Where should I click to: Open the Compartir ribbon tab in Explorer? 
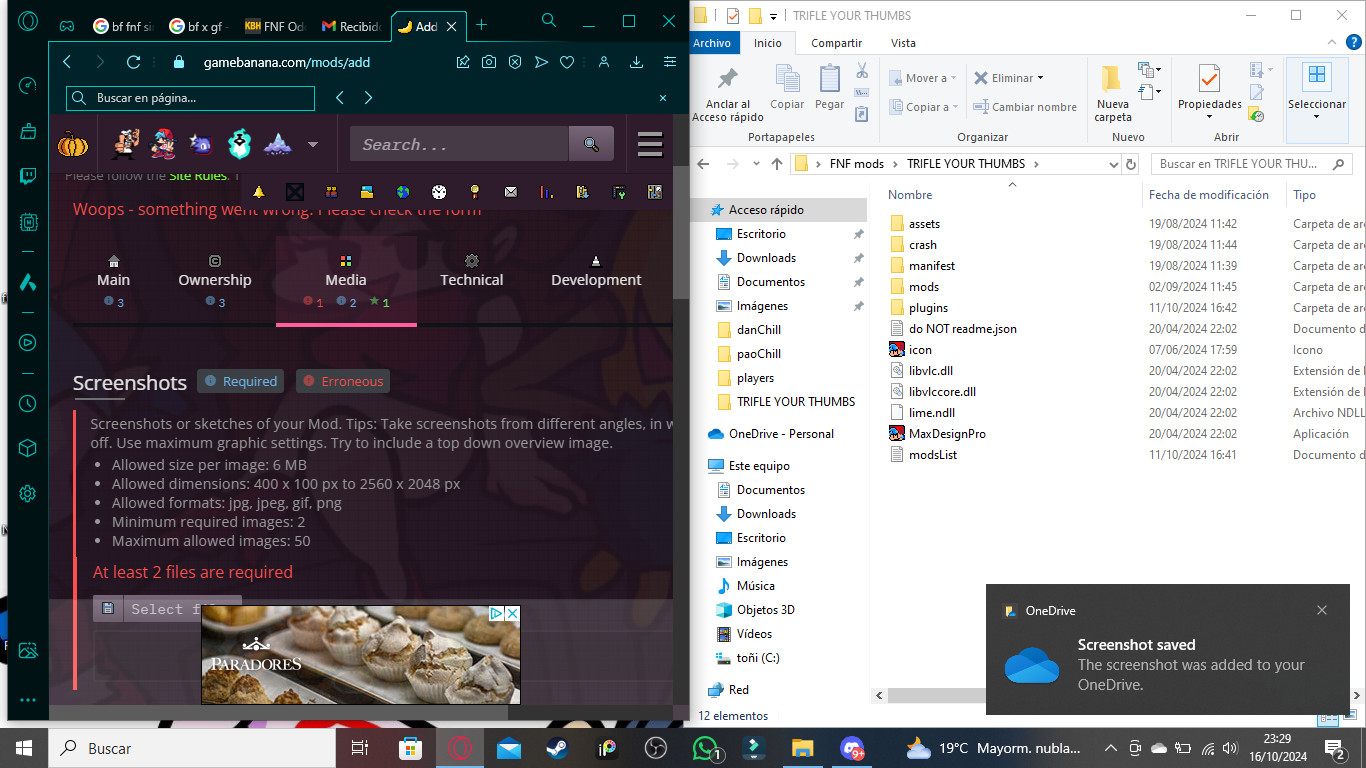pyautogui.click(x=836, y=43)
